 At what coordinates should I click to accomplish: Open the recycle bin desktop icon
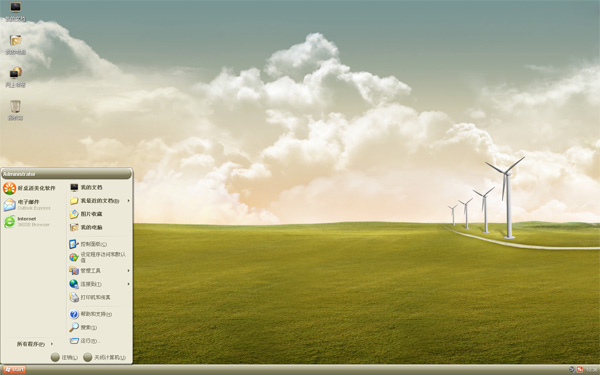15,110
